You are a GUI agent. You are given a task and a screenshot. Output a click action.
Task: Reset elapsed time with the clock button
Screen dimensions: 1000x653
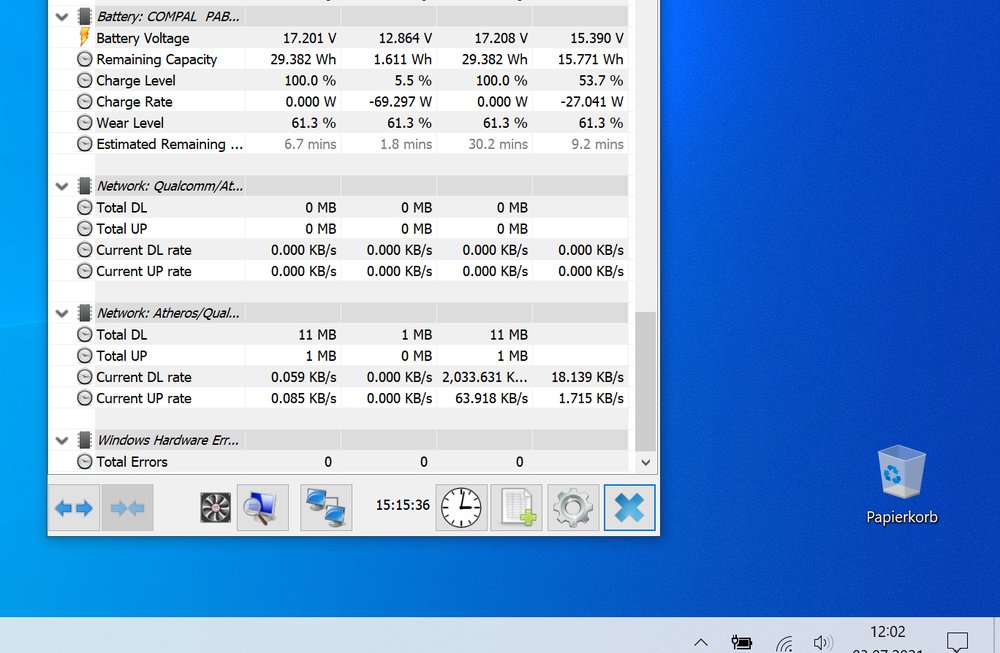tap(461, 508)
